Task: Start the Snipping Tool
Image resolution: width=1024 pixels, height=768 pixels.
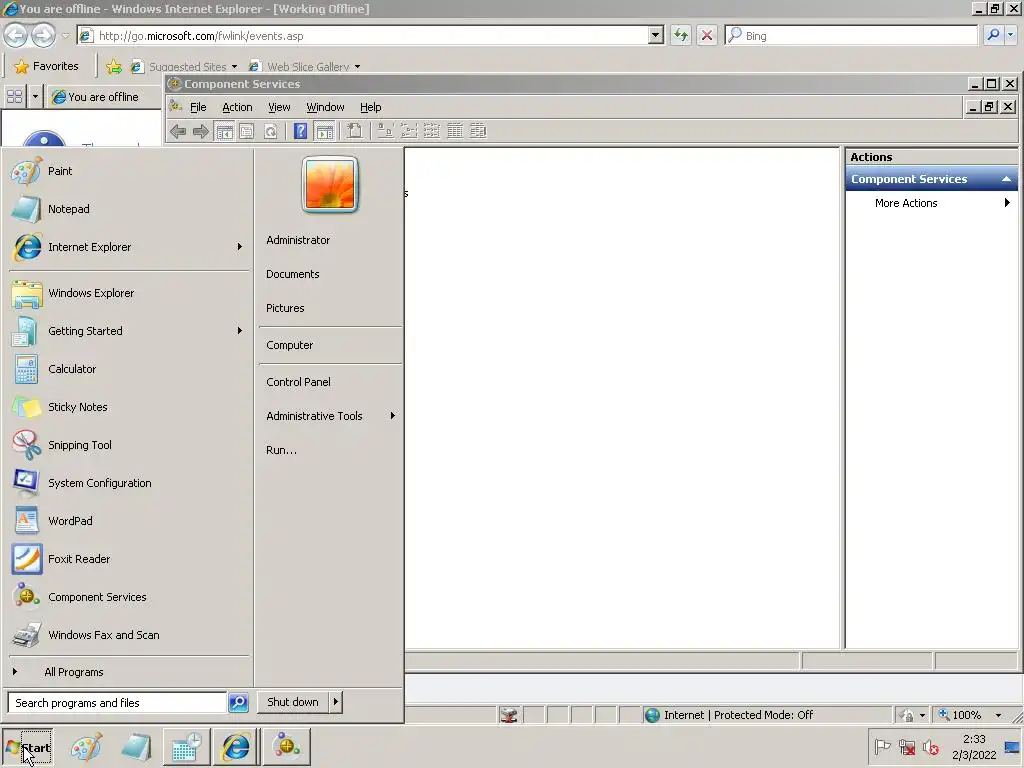Action: tap(129, 445)
